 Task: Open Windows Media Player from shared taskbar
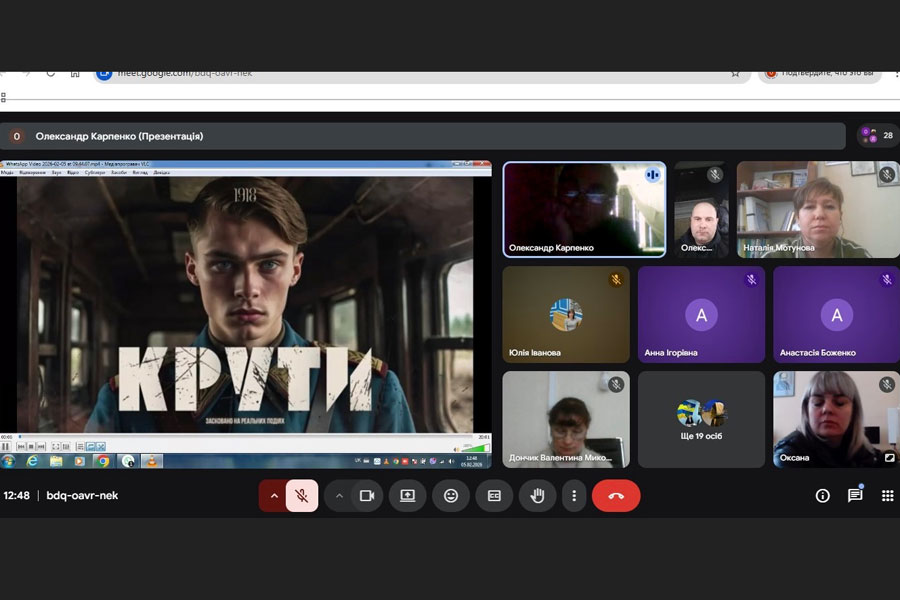pos(80,461)
